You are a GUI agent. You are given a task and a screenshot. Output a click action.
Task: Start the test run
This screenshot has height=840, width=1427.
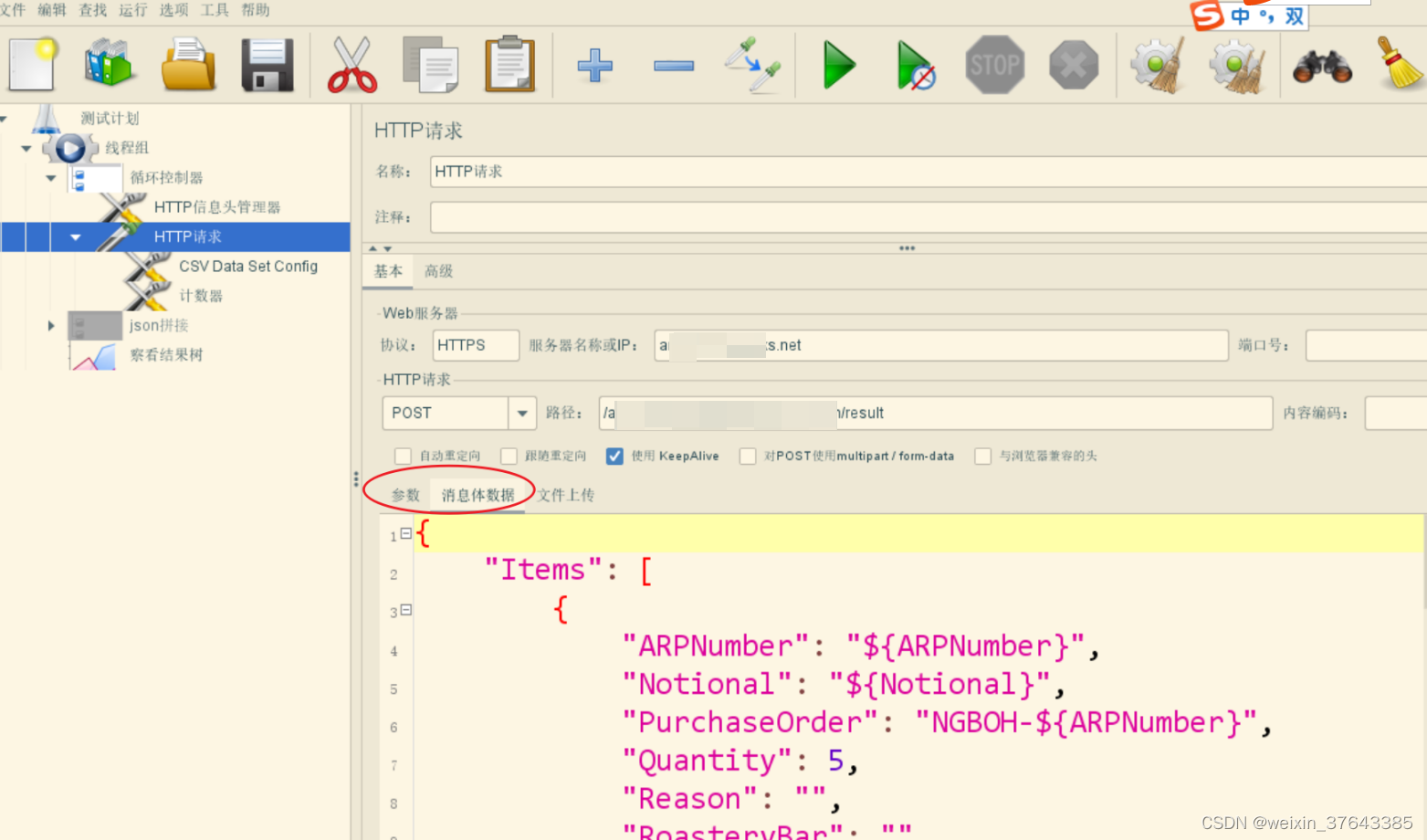(838, 65)
